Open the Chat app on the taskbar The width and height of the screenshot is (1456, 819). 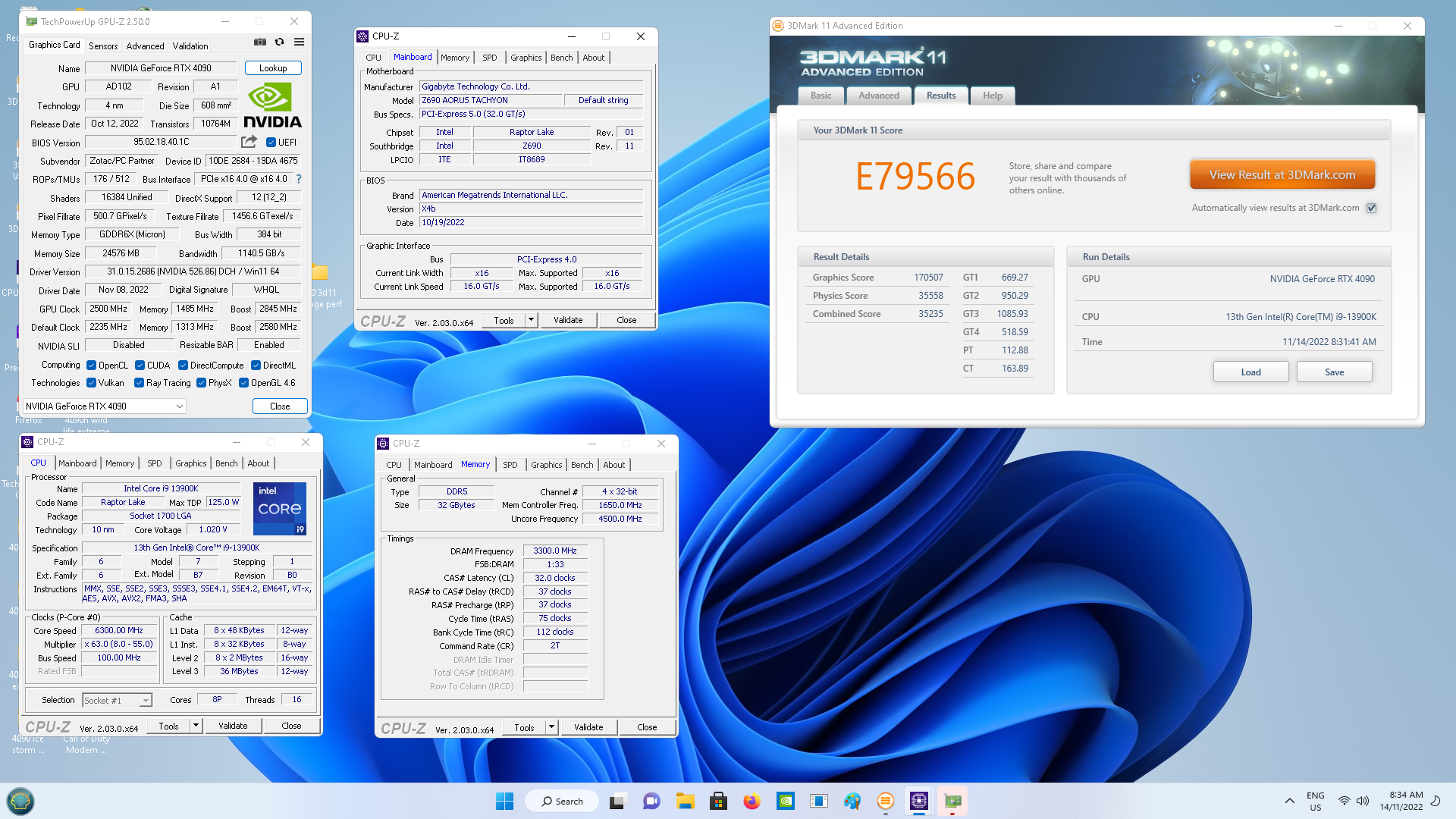coord(651,801)
